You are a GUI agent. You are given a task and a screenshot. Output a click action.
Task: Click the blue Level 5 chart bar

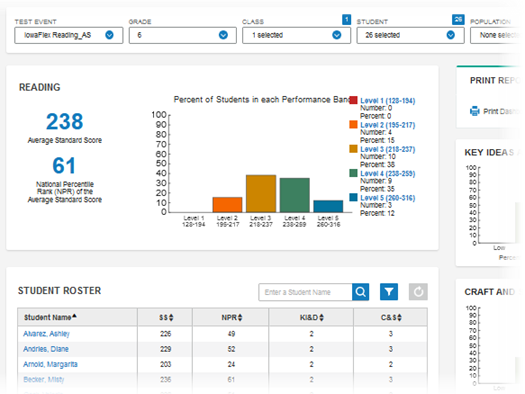click(x=328, y=206)
